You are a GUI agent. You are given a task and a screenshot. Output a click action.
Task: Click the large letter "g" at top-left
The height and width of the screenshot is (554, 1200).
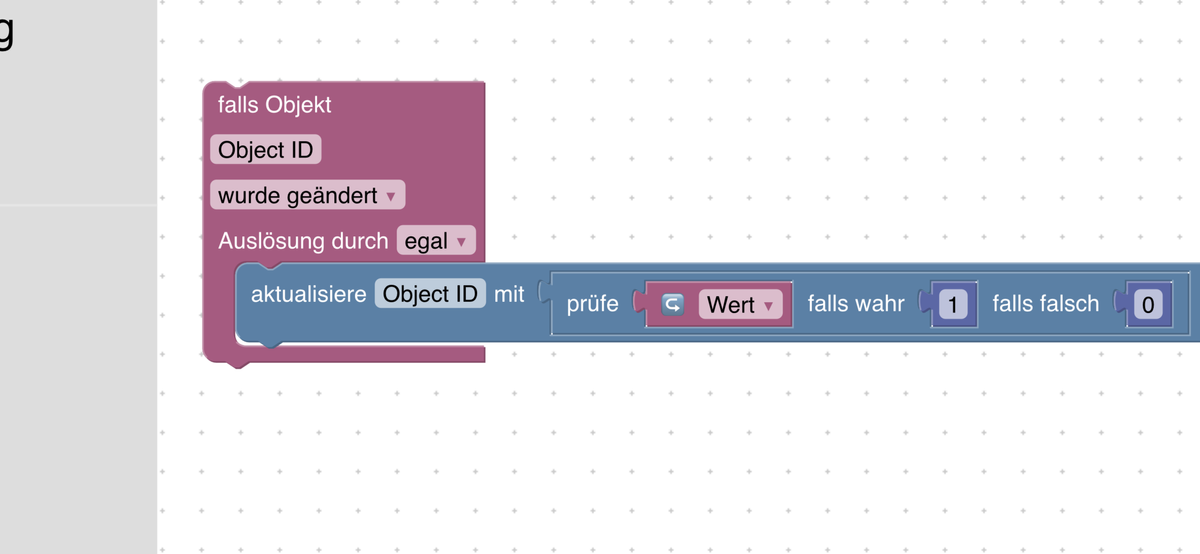[x=6, y=32]
